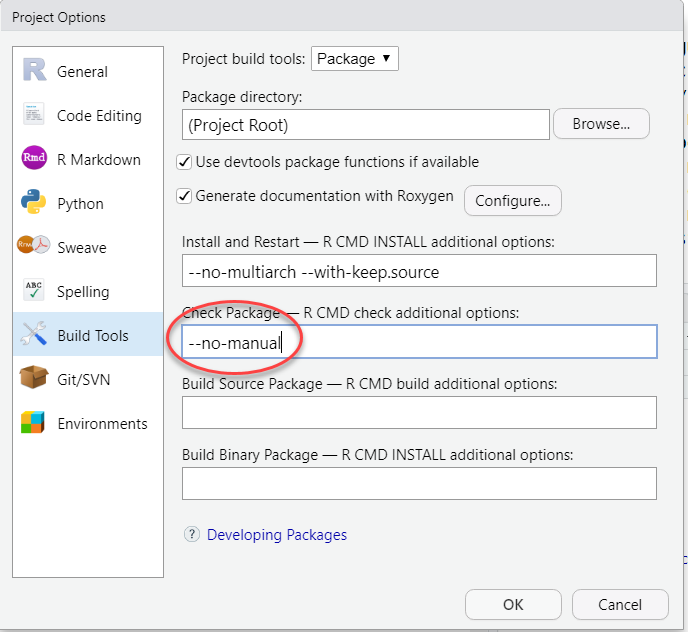Click the Spelling ABC icon
Screen dimensions: 688x632
34,291
